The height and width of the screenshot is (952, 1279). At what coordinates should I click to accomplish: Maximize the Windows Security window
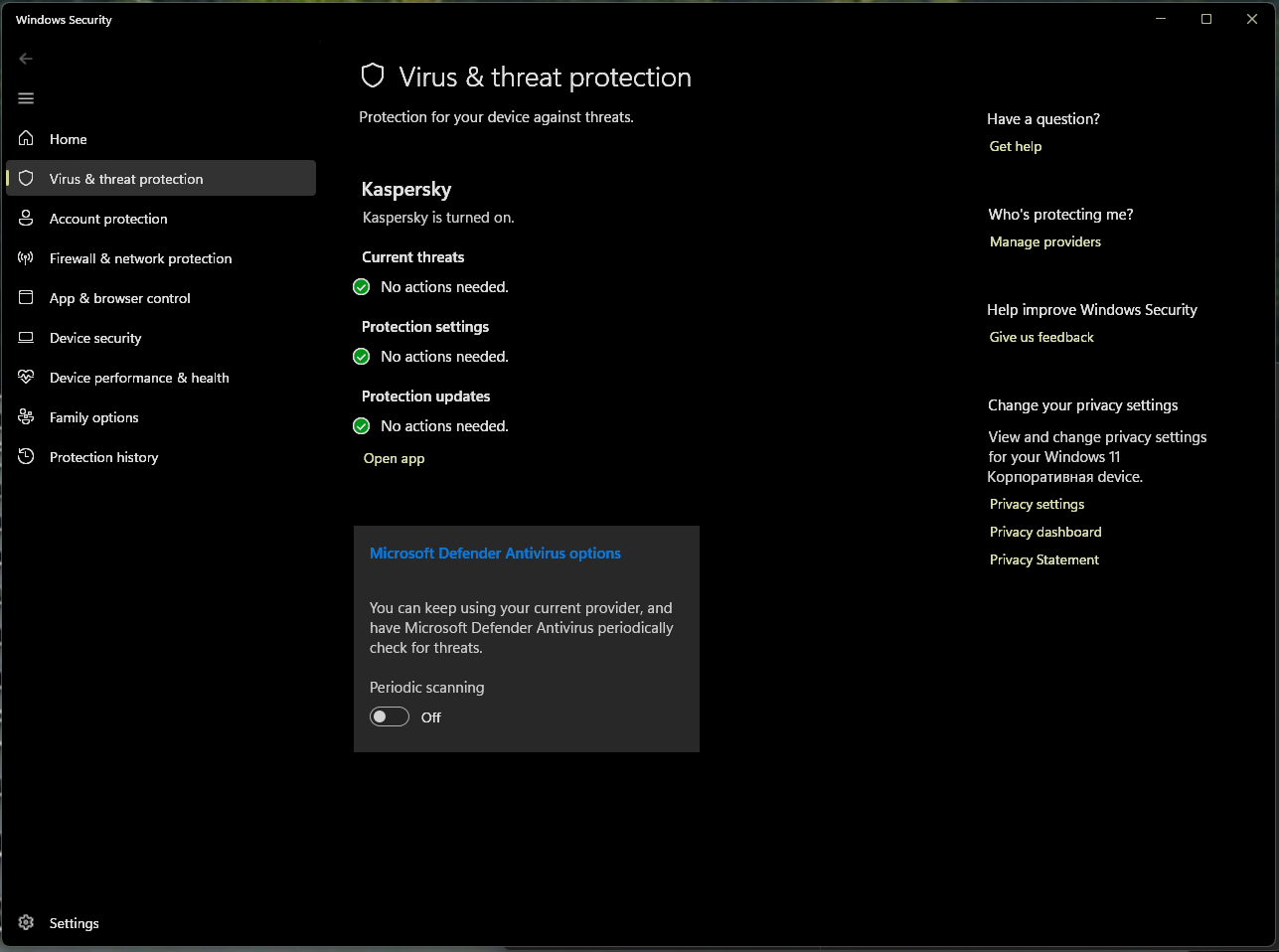point(1206,19)
